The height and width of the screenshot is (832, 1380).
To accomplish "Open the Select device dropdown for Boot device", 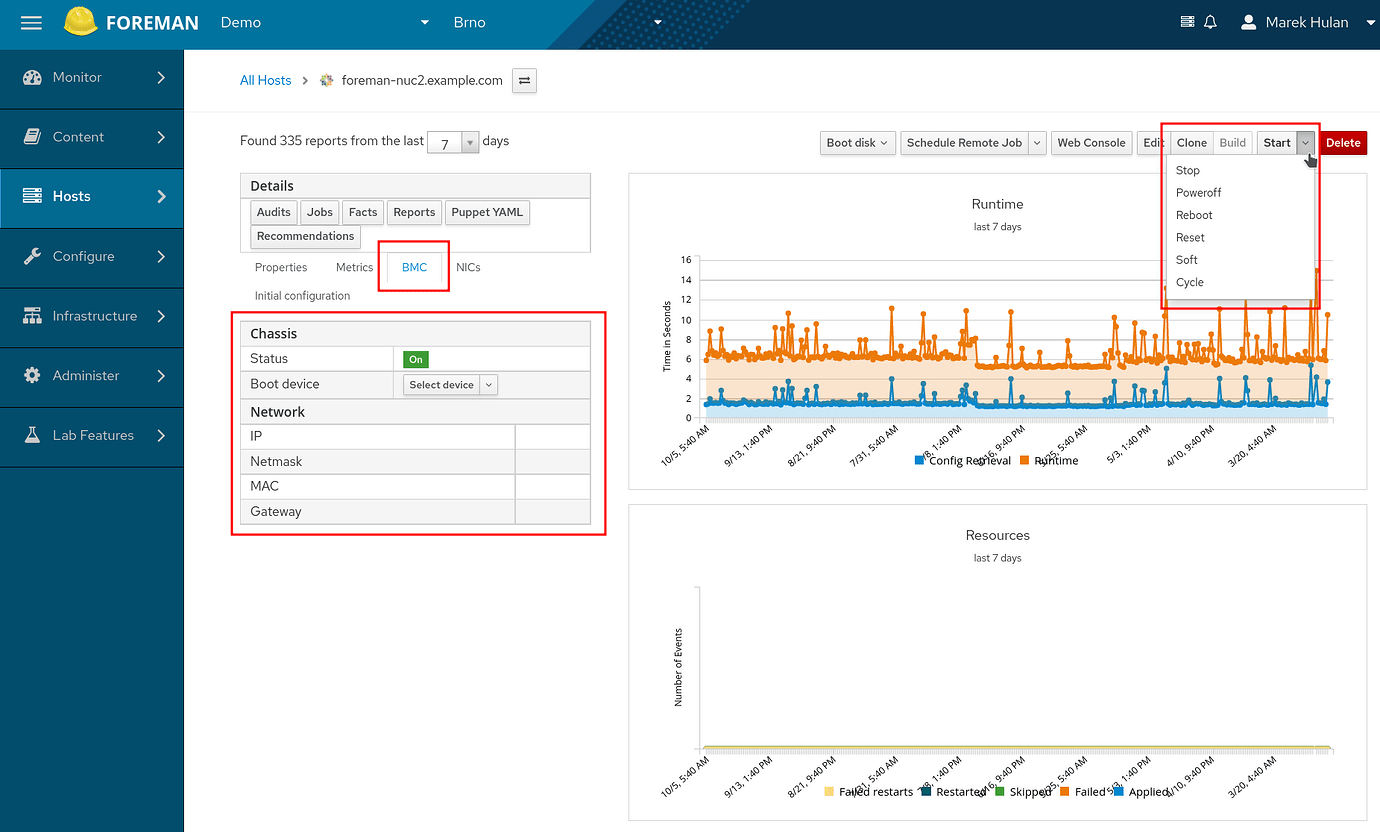I will 450,384.
